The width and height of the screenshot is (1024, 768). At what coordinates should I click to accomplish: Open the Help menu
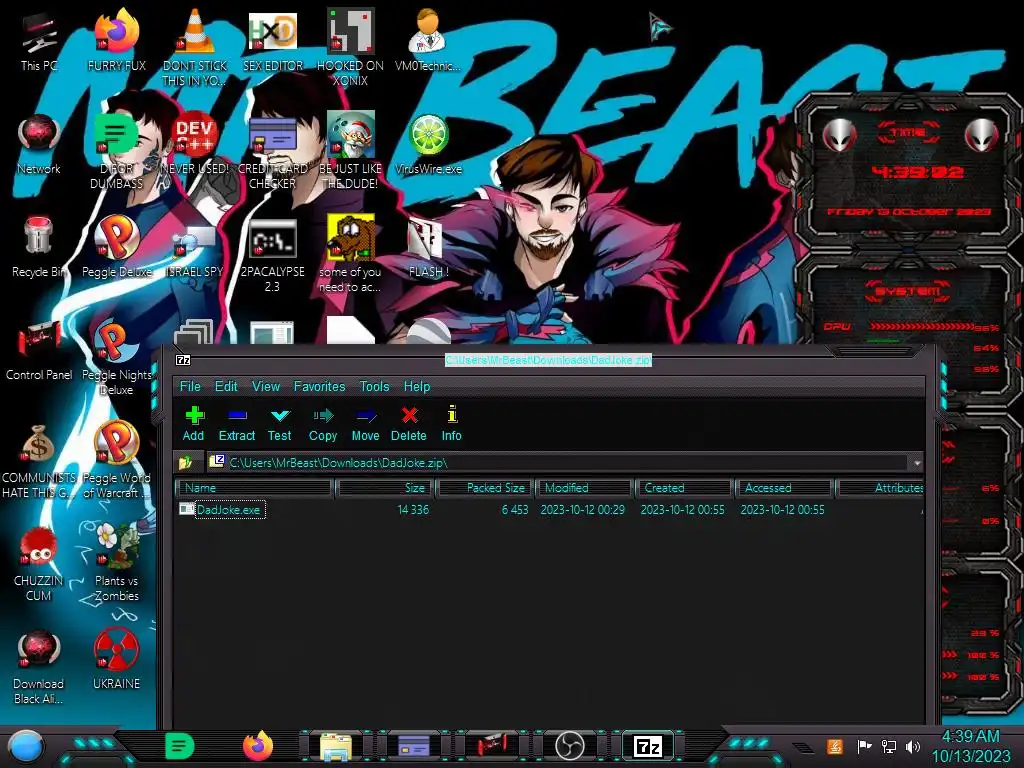pos(417,386)
